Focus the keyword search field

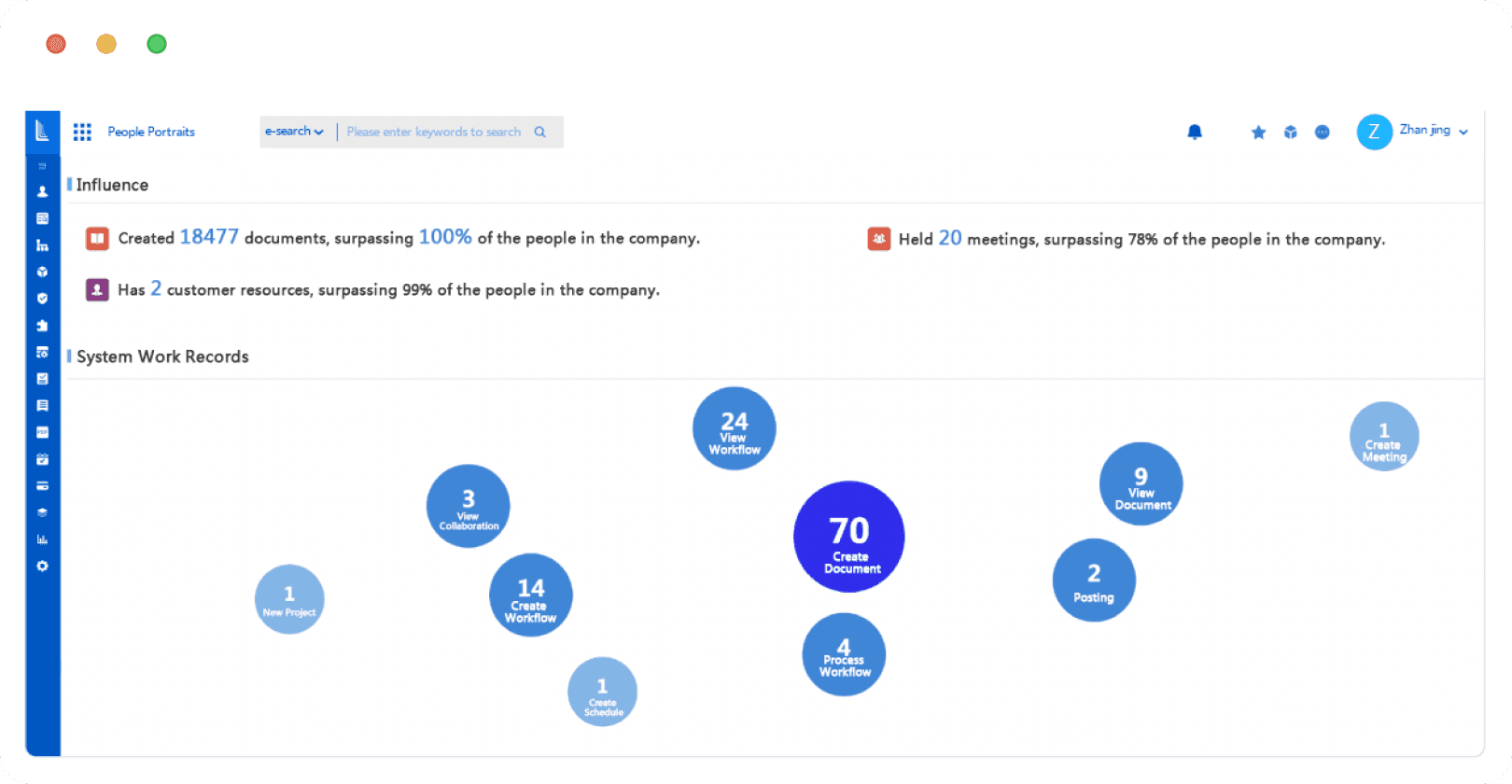(434, 132)
